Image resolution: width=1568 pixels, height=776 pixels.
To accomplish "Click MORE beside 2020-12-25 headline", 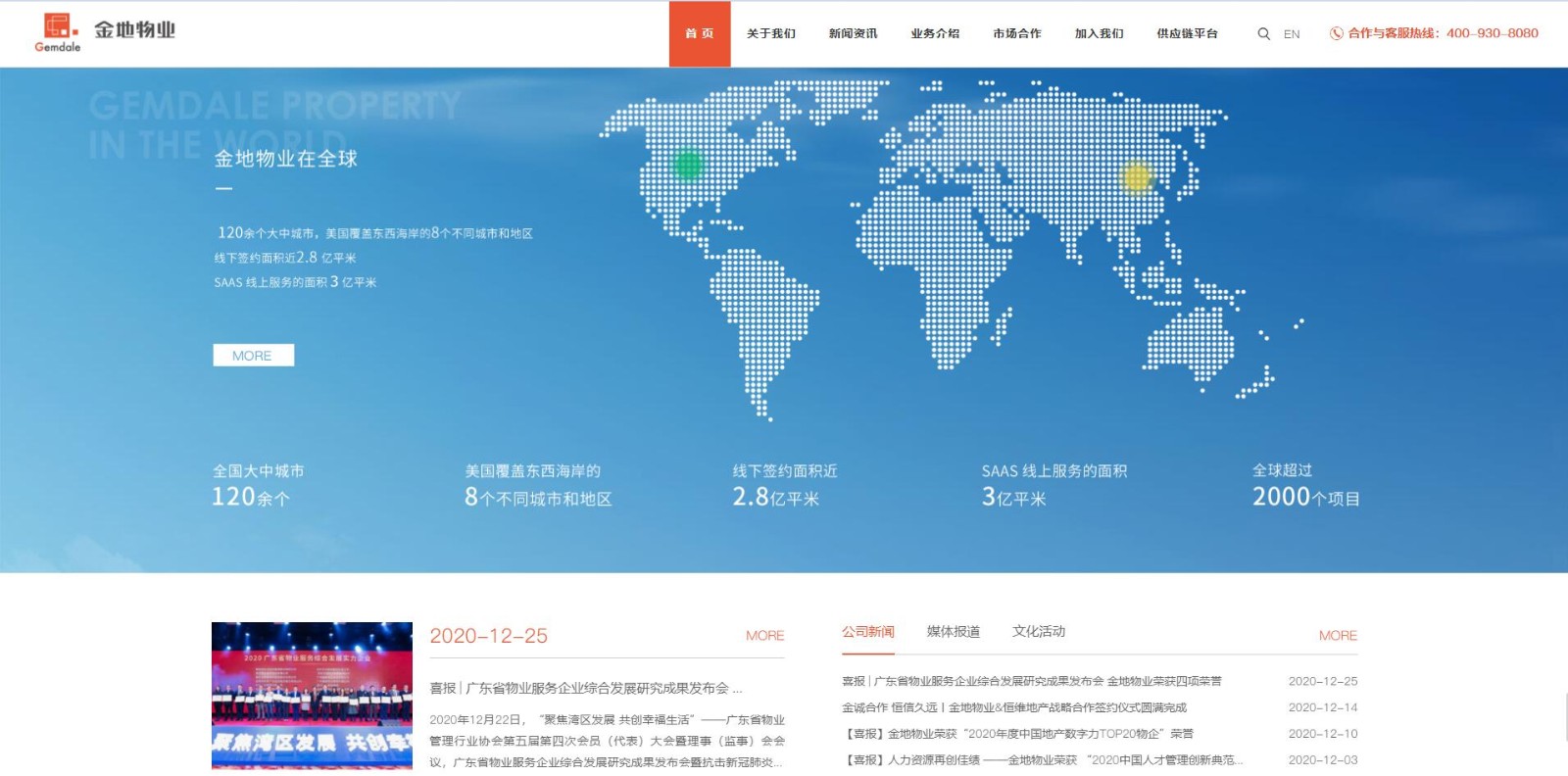I will (x=764, y=636).
